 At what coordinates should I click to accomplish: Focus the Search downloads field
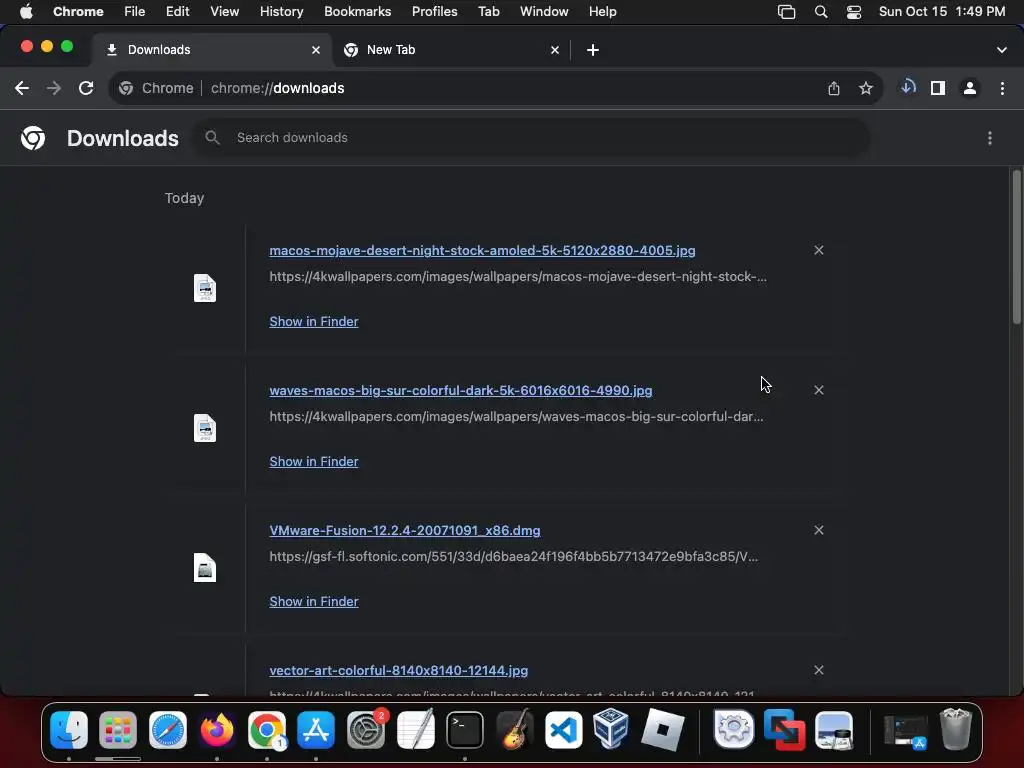click(531, 138)
